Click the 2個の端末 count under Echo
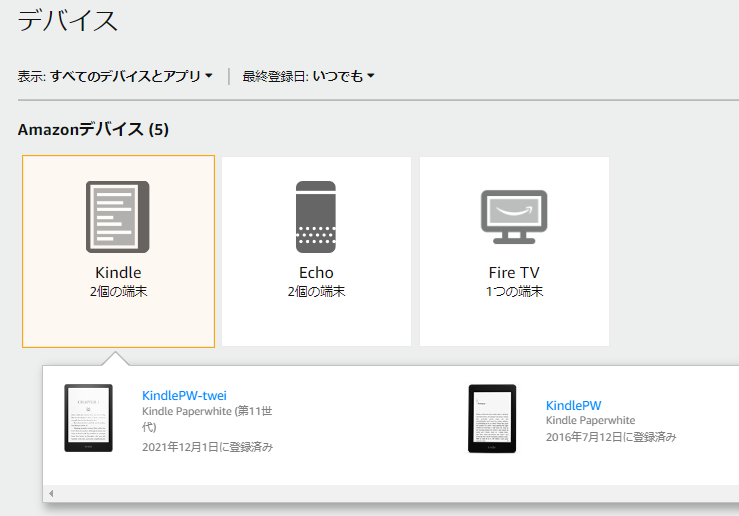This screenshot has width=739, height=516. tap(316, 291)
